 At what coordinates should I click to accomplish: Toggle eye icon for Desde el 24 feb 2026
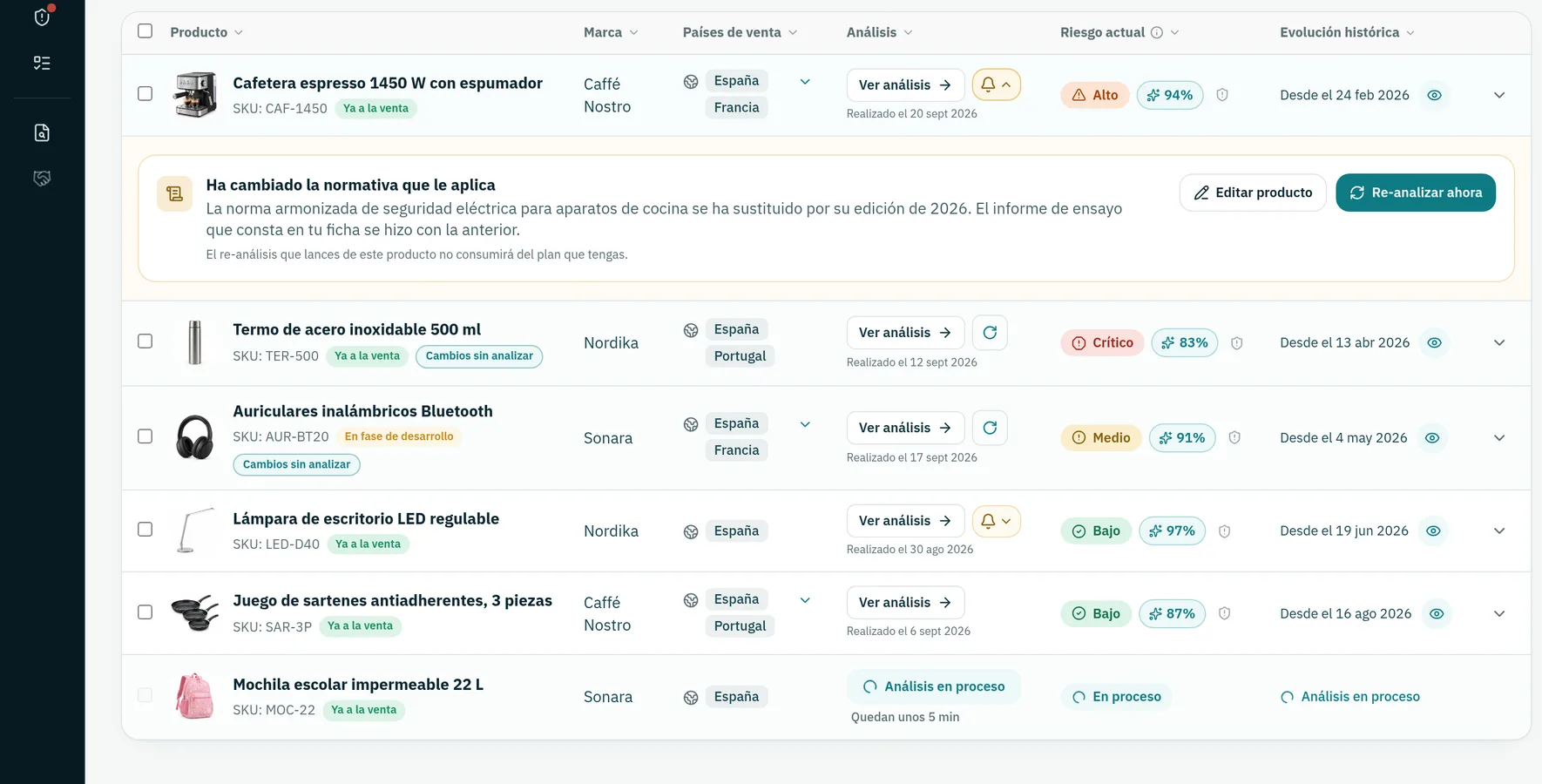point(1434,95)
